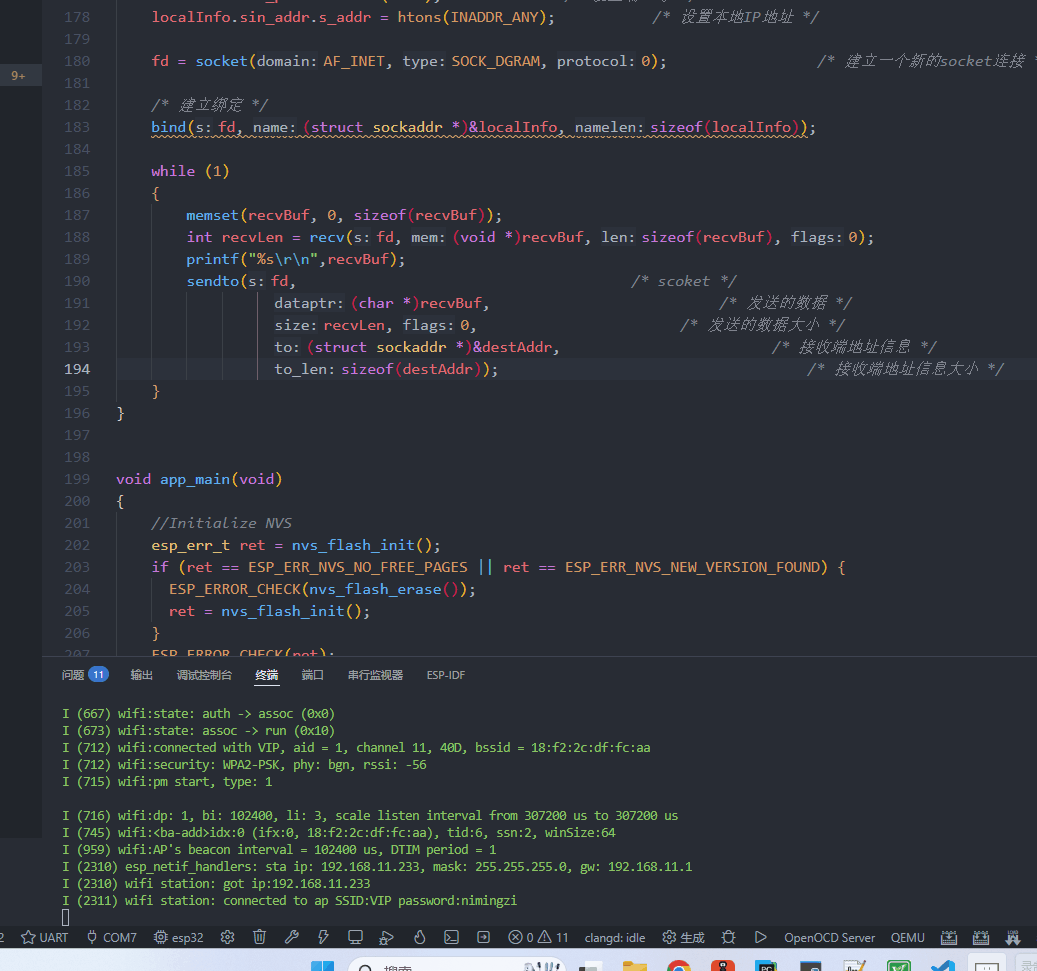Viewport: 1037px width, 971px height.
Task: Open the 调试控制台 tab
Action: pyautogui.click(x=204, y=675)
